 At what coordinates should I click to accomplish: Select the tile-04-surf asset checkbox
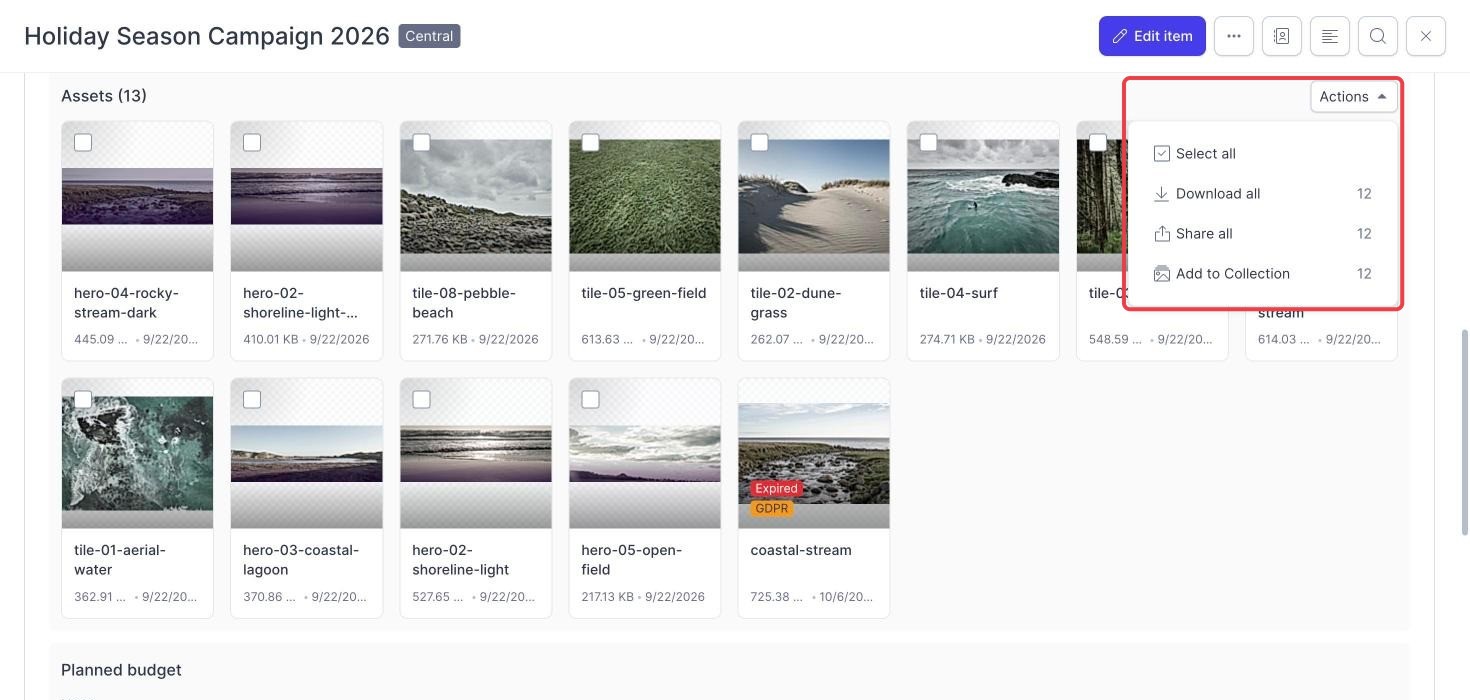(x=929, y=143)
